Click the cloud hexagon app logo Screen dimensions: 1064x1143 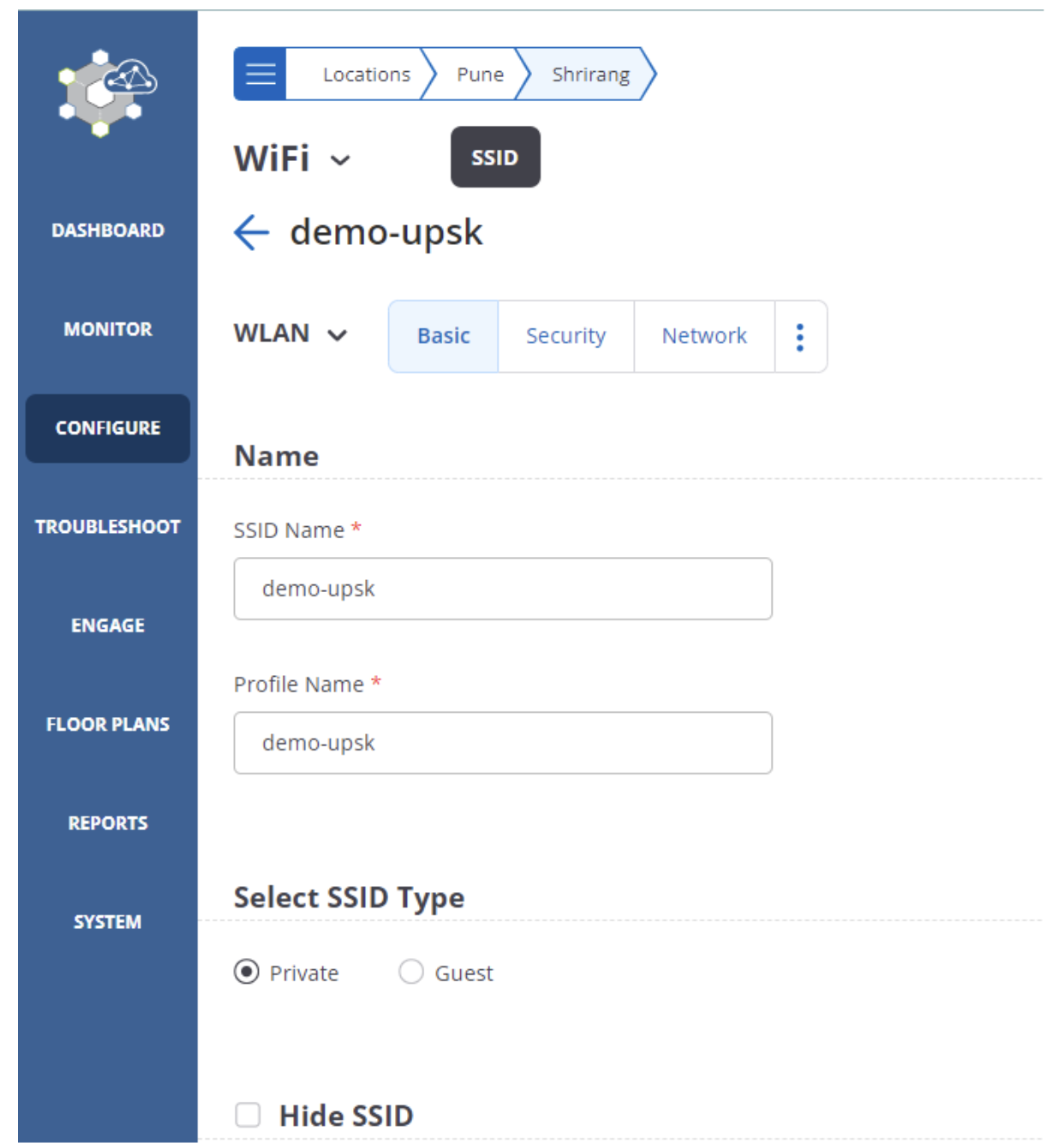click(x=107, y=93)
